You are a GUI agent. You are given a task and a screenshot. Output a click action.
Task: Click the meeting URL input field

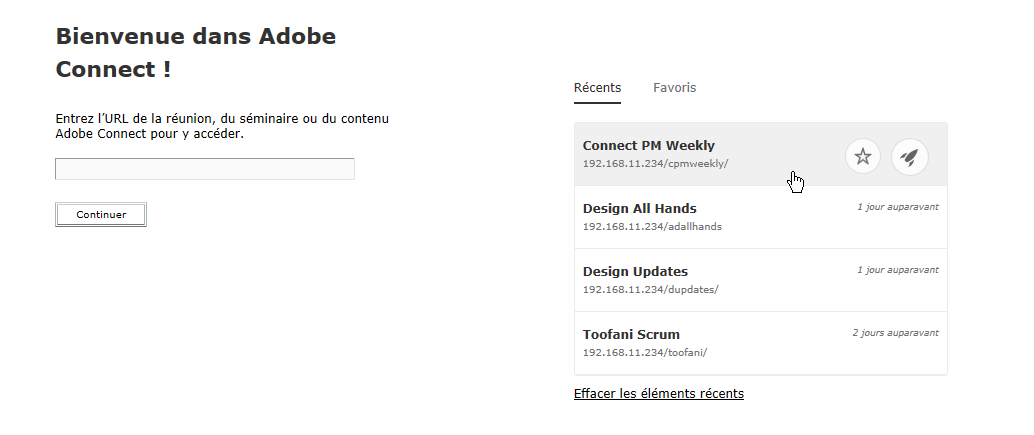tap(205, 169)
